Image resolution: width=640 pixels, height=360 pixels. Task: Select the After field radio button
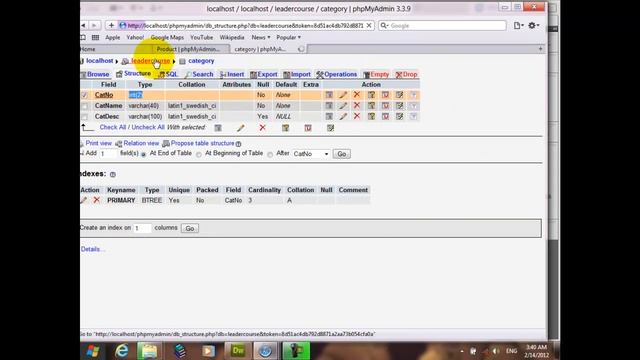[x=270, y=154]
